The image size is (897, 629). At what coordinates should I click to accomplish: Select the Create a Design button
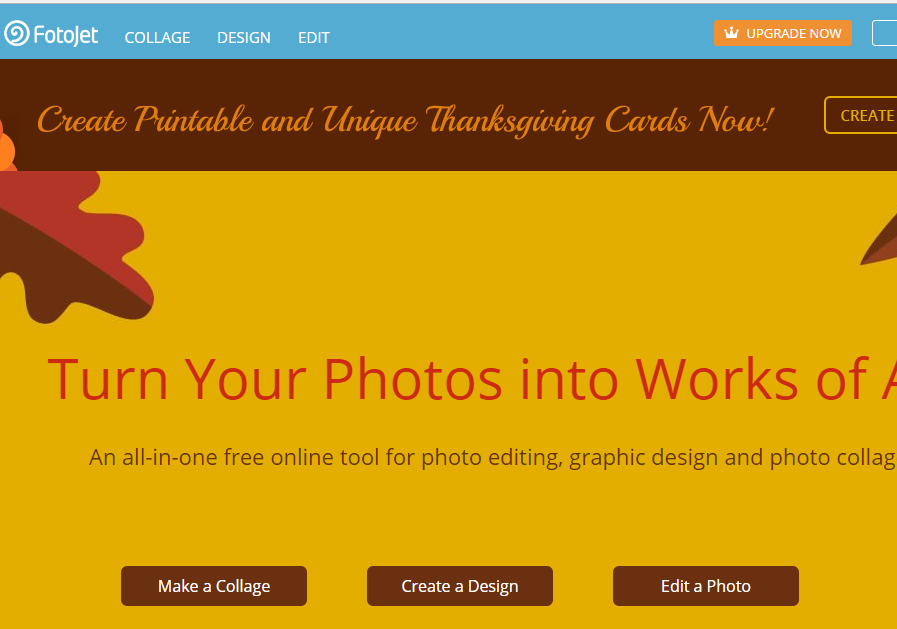(x=460, y=586)
